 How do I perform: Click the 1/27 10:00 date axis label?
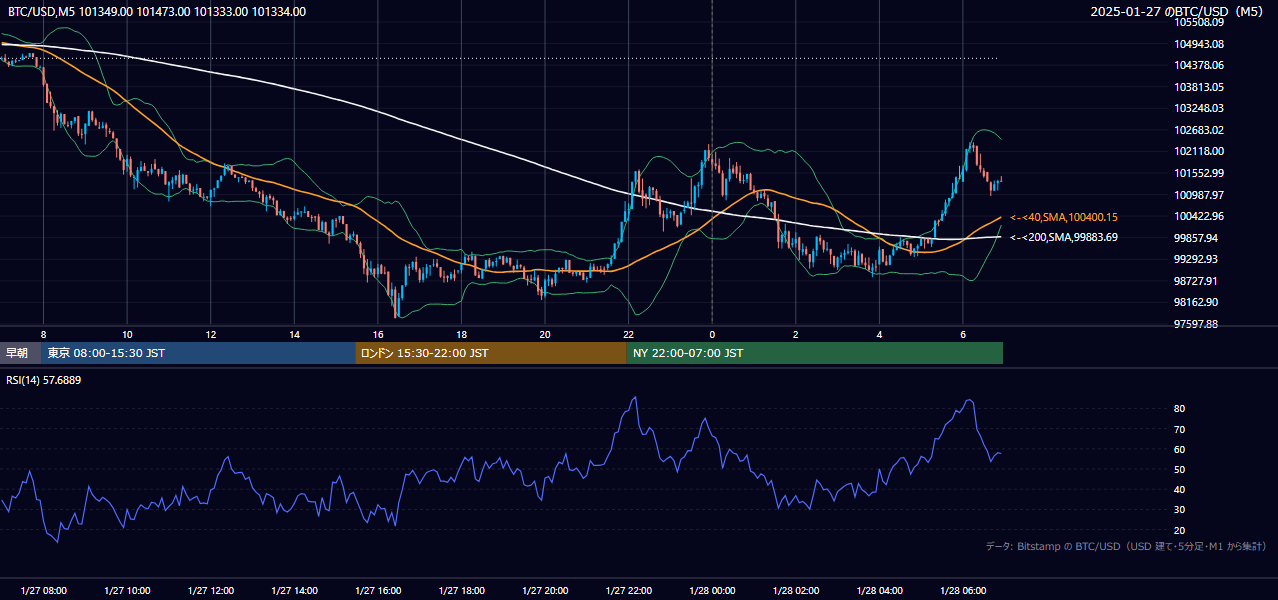pyautogui.click(x=127, y=591)
